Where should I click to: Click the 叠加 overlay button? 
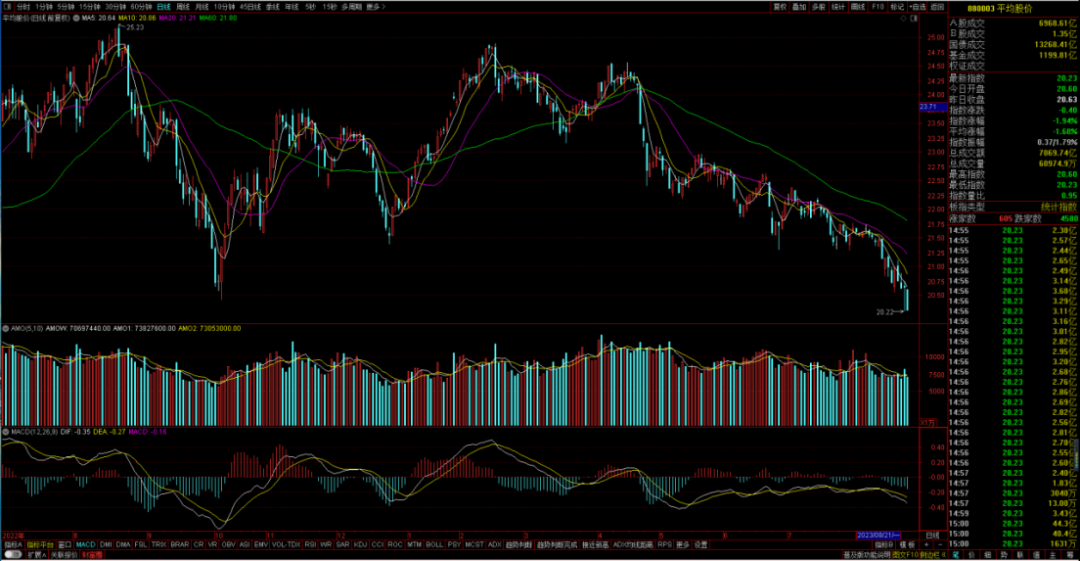(799, 6)
